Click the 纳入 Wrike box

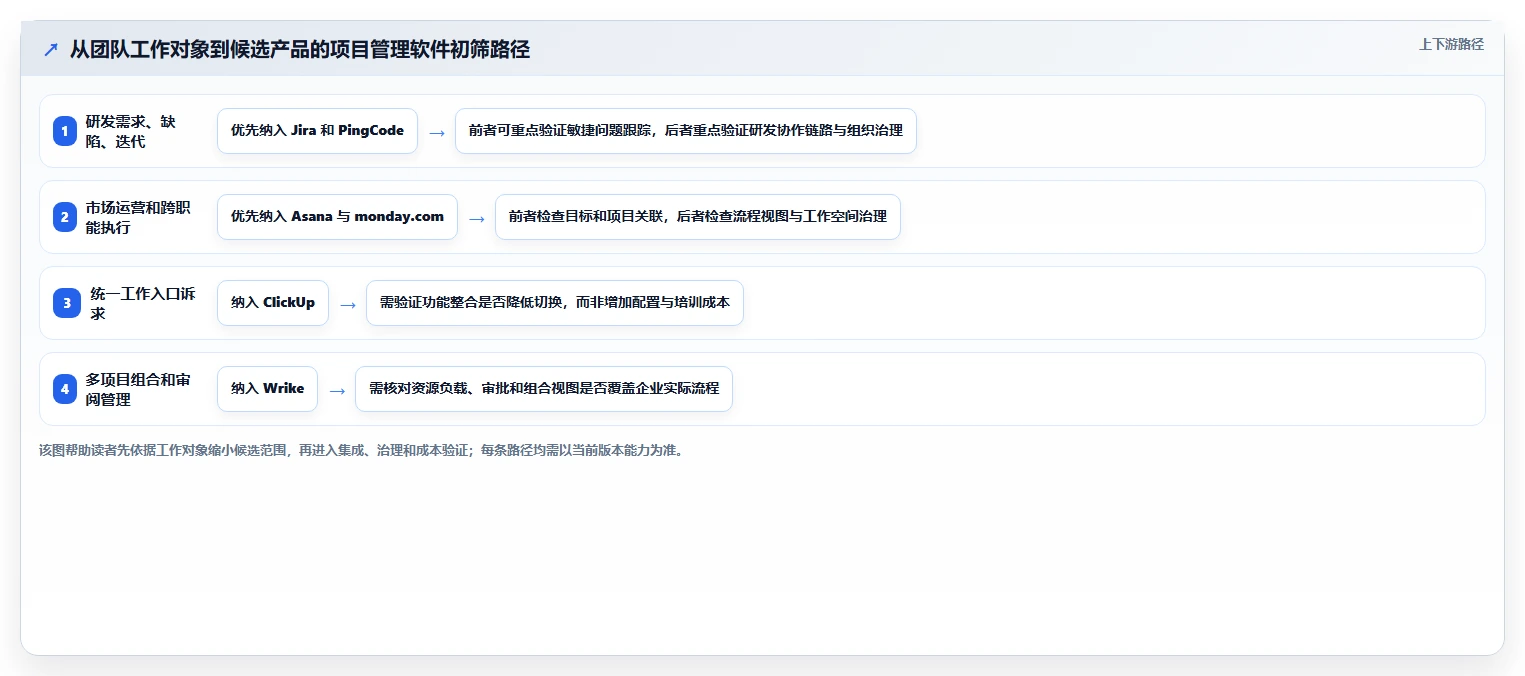point(267,389)
